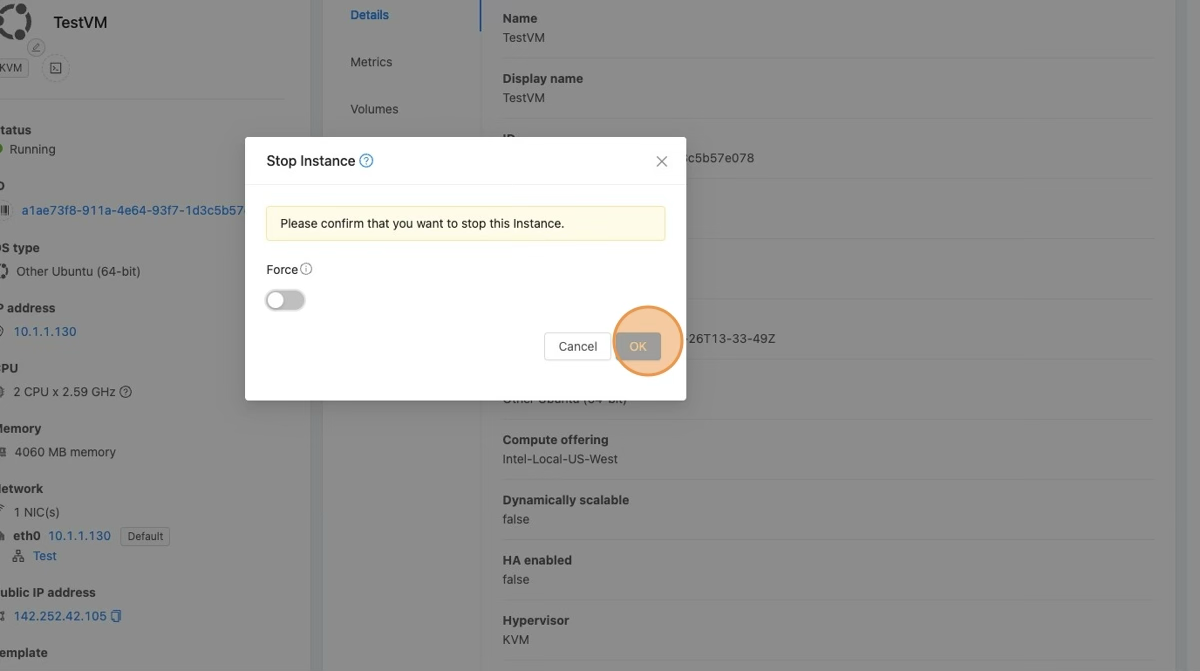The width and height of the screenshot is (1200, 671).
Task: Click the Force option info icon
Action: pos(307,269)
